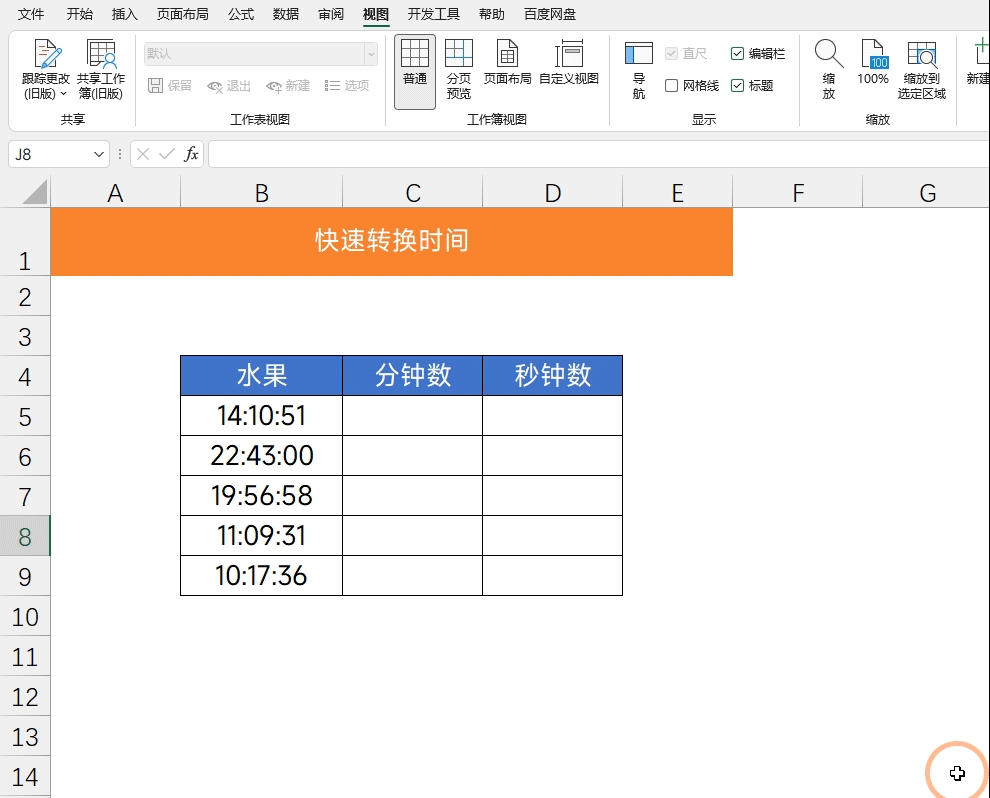Open the Name Box dropdown
The height and width of the screenshot is (798, 990).
click(x=97, y=154)
